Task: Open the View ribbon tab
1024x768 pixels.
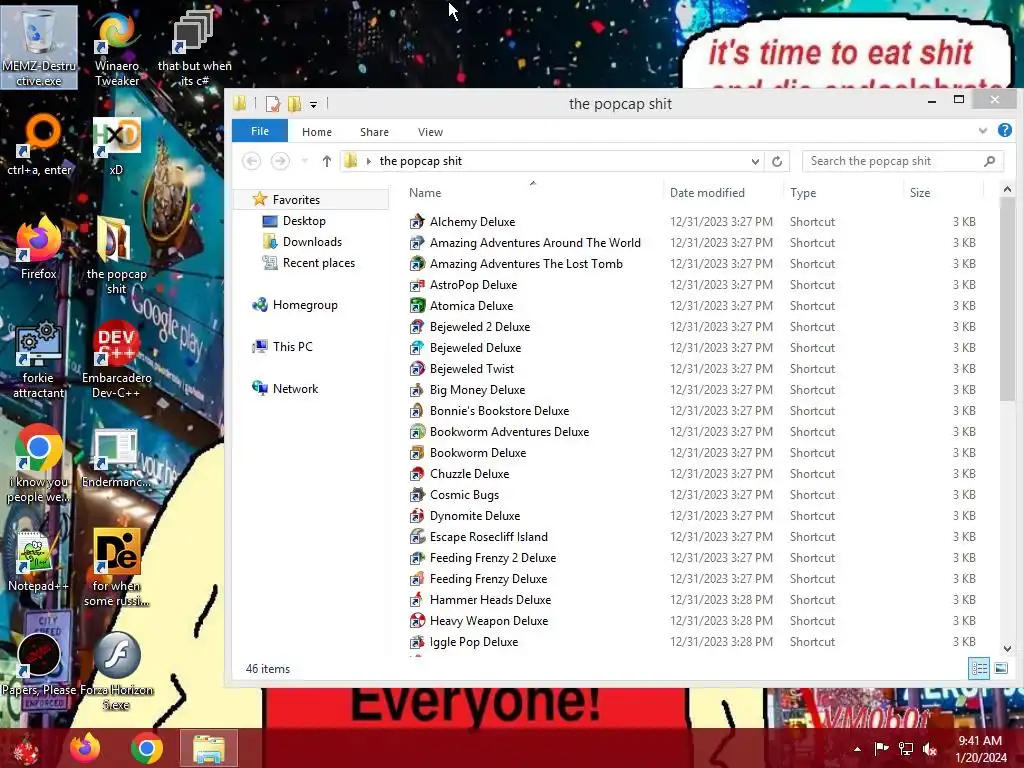Action: pos(430,132)
